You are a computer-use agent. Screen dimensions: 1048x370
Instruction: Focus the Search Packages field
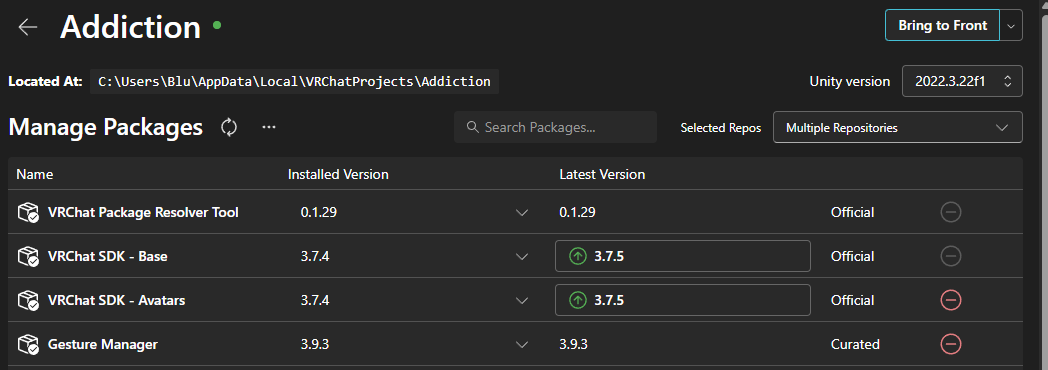tap(555, 127)
